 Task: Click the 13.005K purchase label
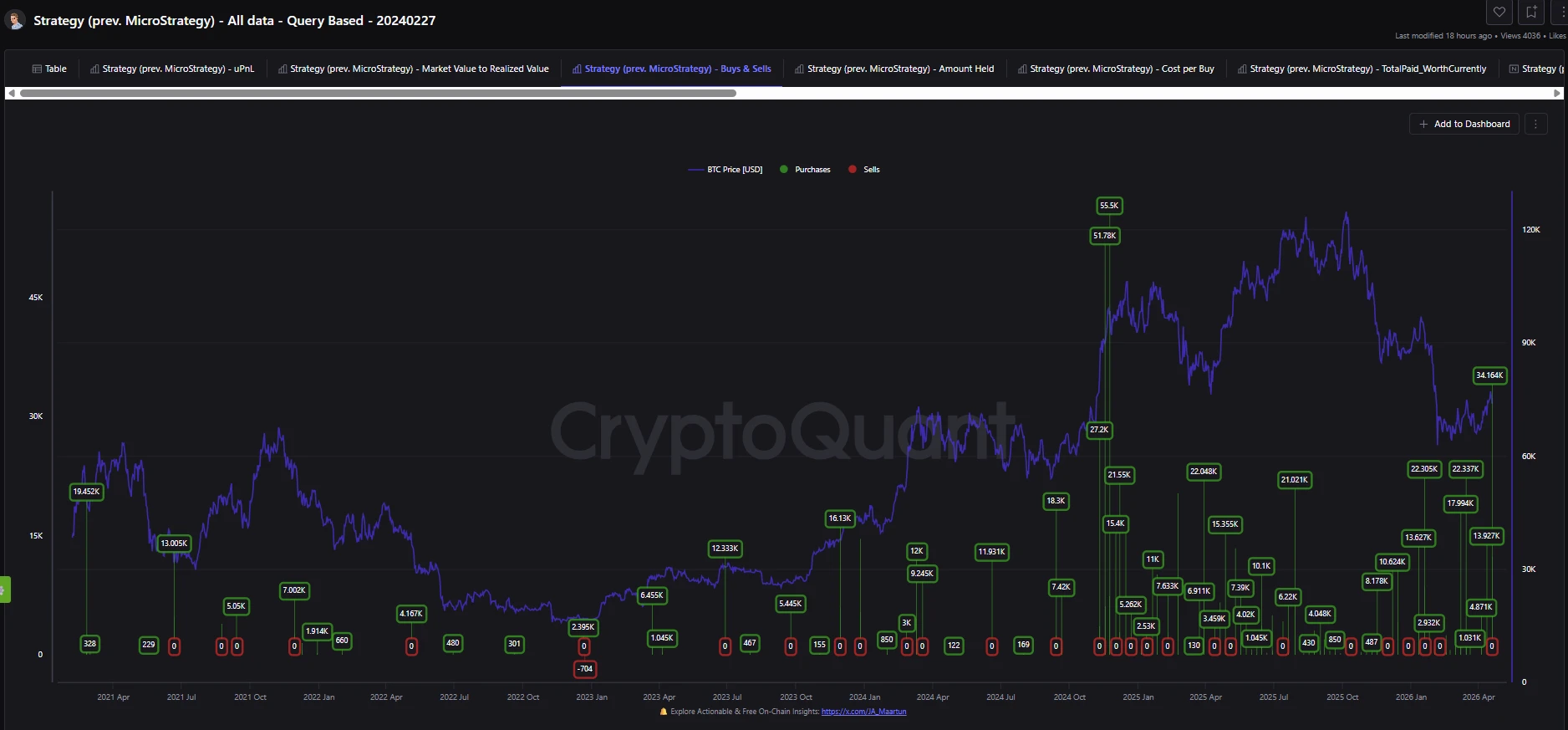[175, 544]
